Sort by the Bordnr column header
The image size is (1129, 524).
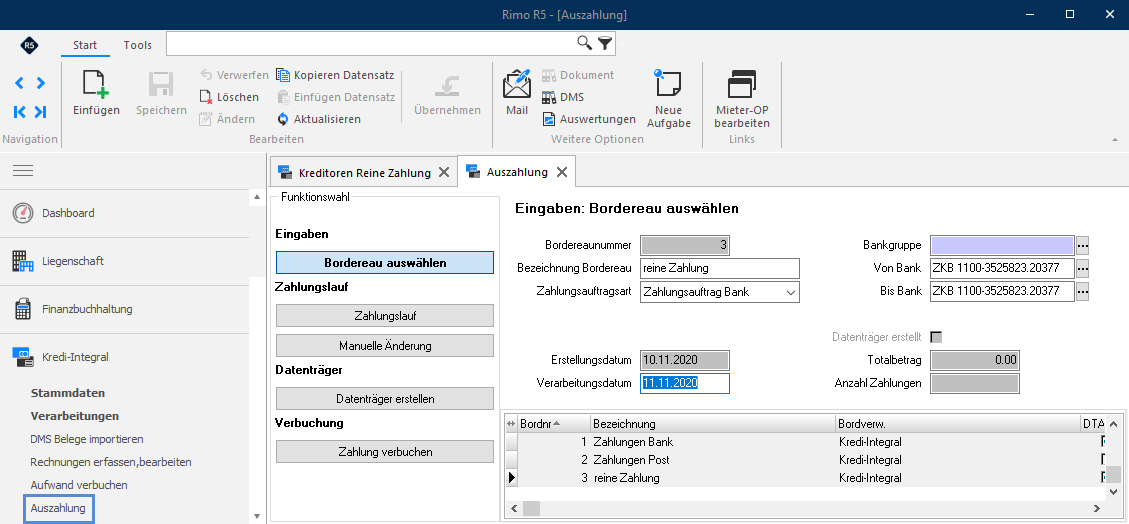554,423
